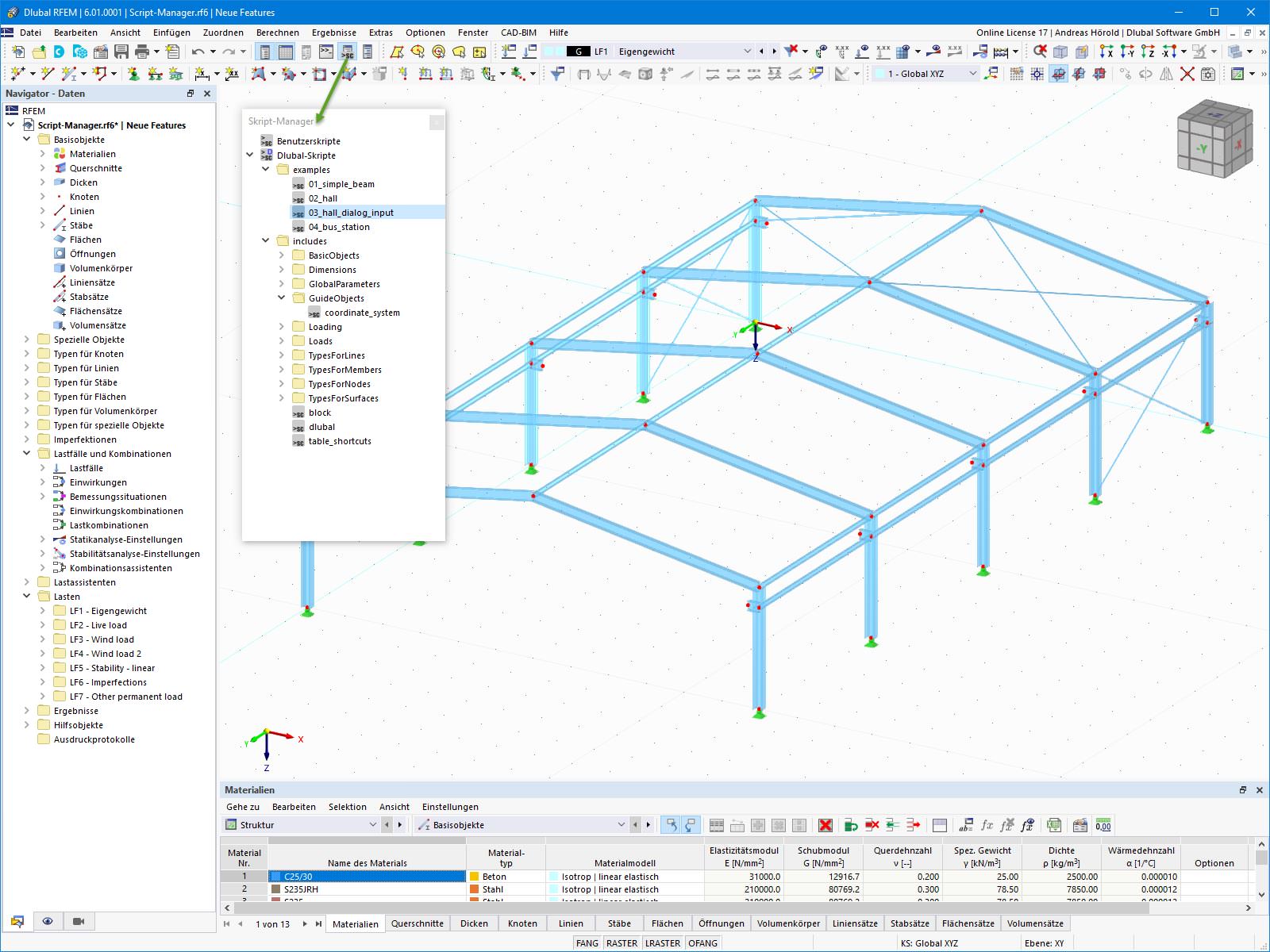
Task: Select the 04_bus_station script
Action: click(x=339, y=227)
